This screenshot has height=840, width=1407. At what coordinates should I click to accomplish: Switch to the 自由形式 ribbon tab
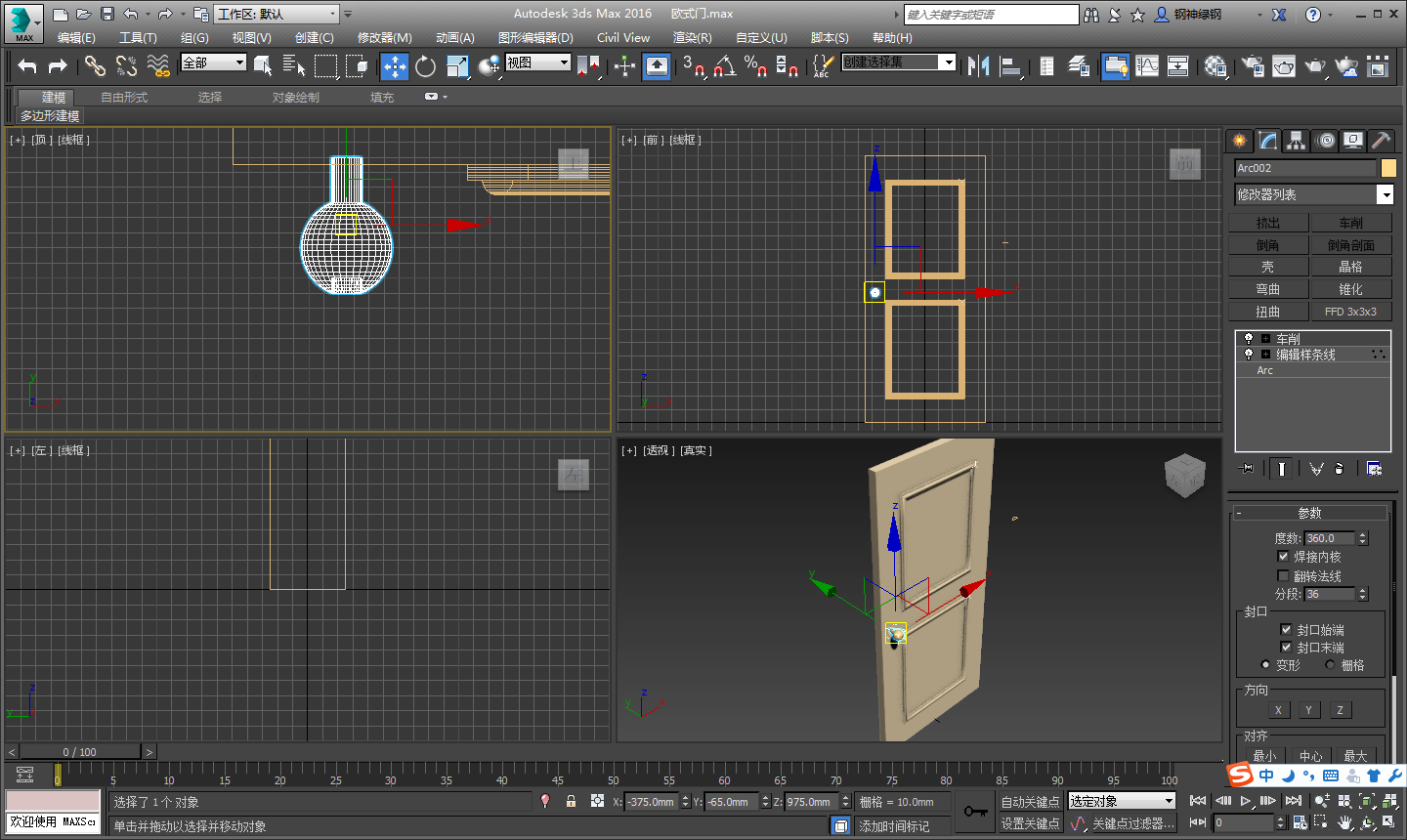[124, 97]
